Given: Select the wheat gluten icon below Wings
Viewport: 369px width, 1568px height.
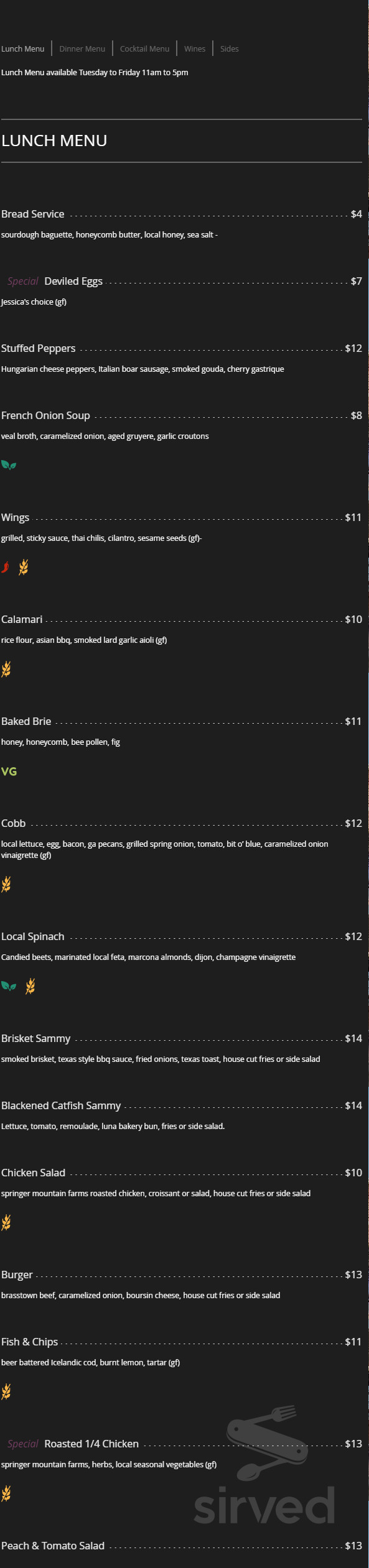Looking at the screenshot, I should tap(24, 567).
